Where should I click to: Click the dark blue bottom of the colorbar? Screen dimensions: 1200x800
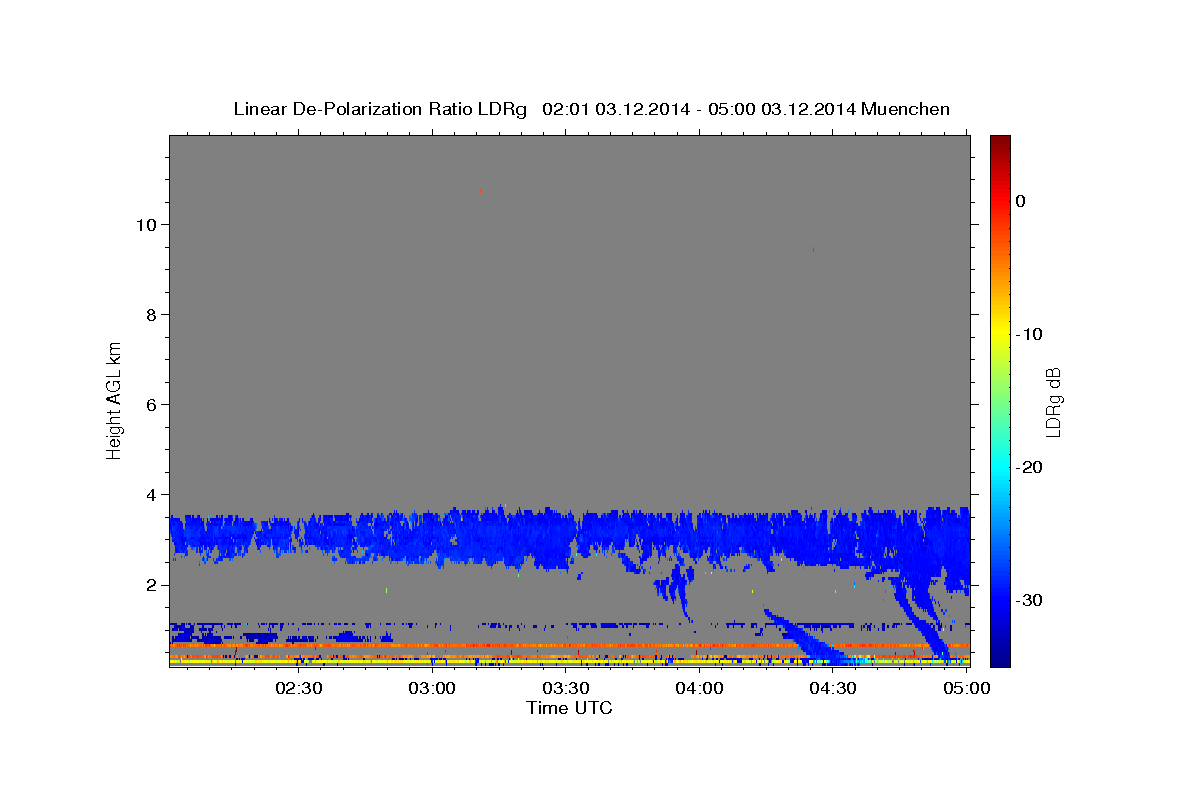[x=1000, y=658]
